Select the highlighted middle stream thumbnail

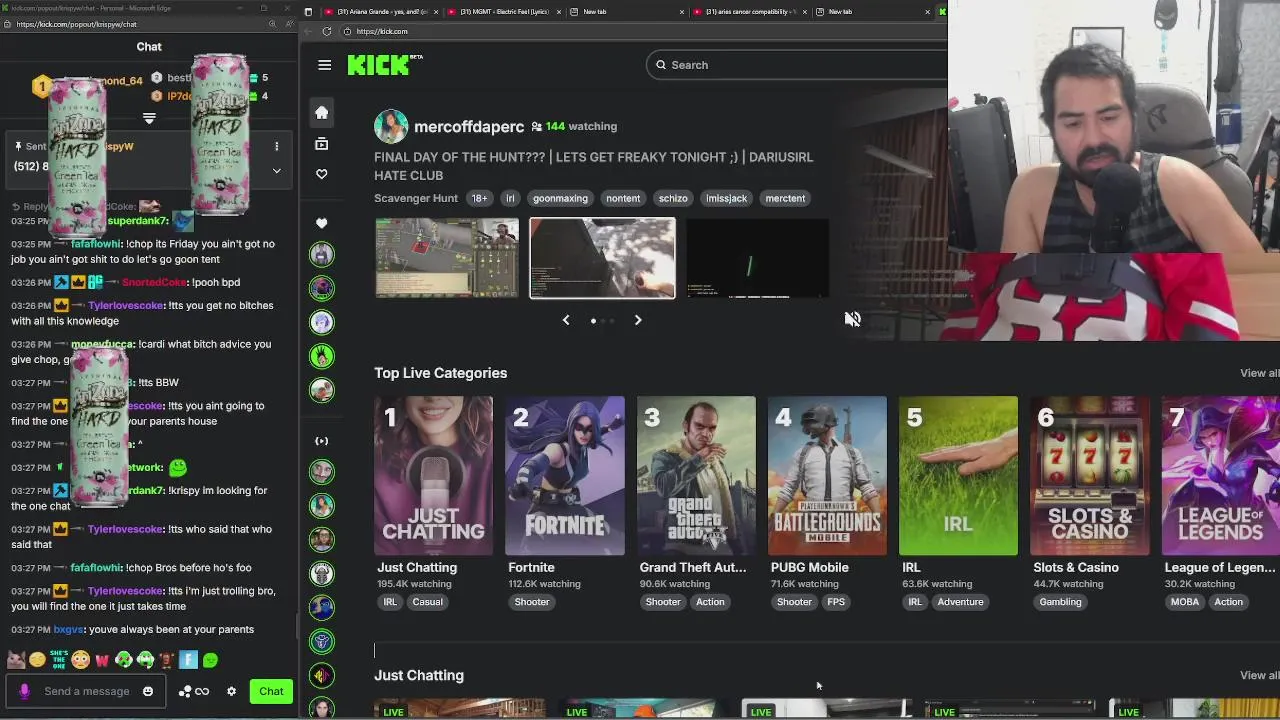coord(602,258)
